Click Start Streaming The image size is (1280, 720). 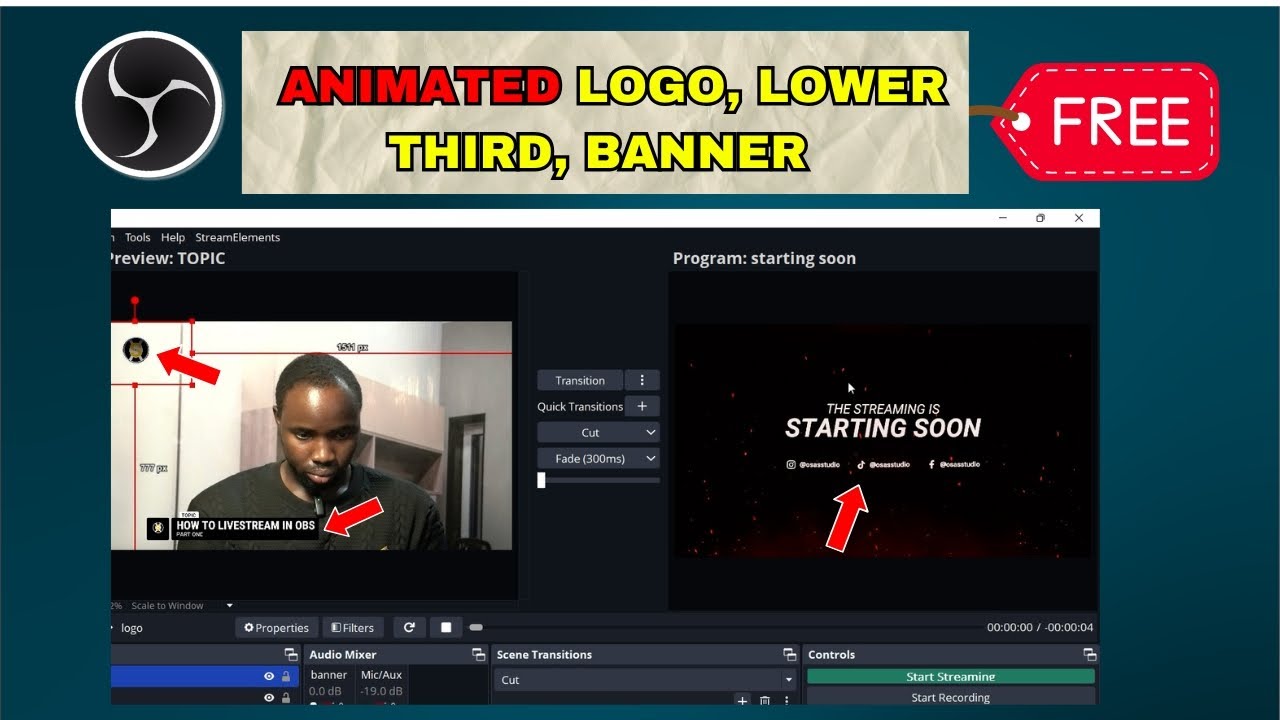click(x=950, y=677)
